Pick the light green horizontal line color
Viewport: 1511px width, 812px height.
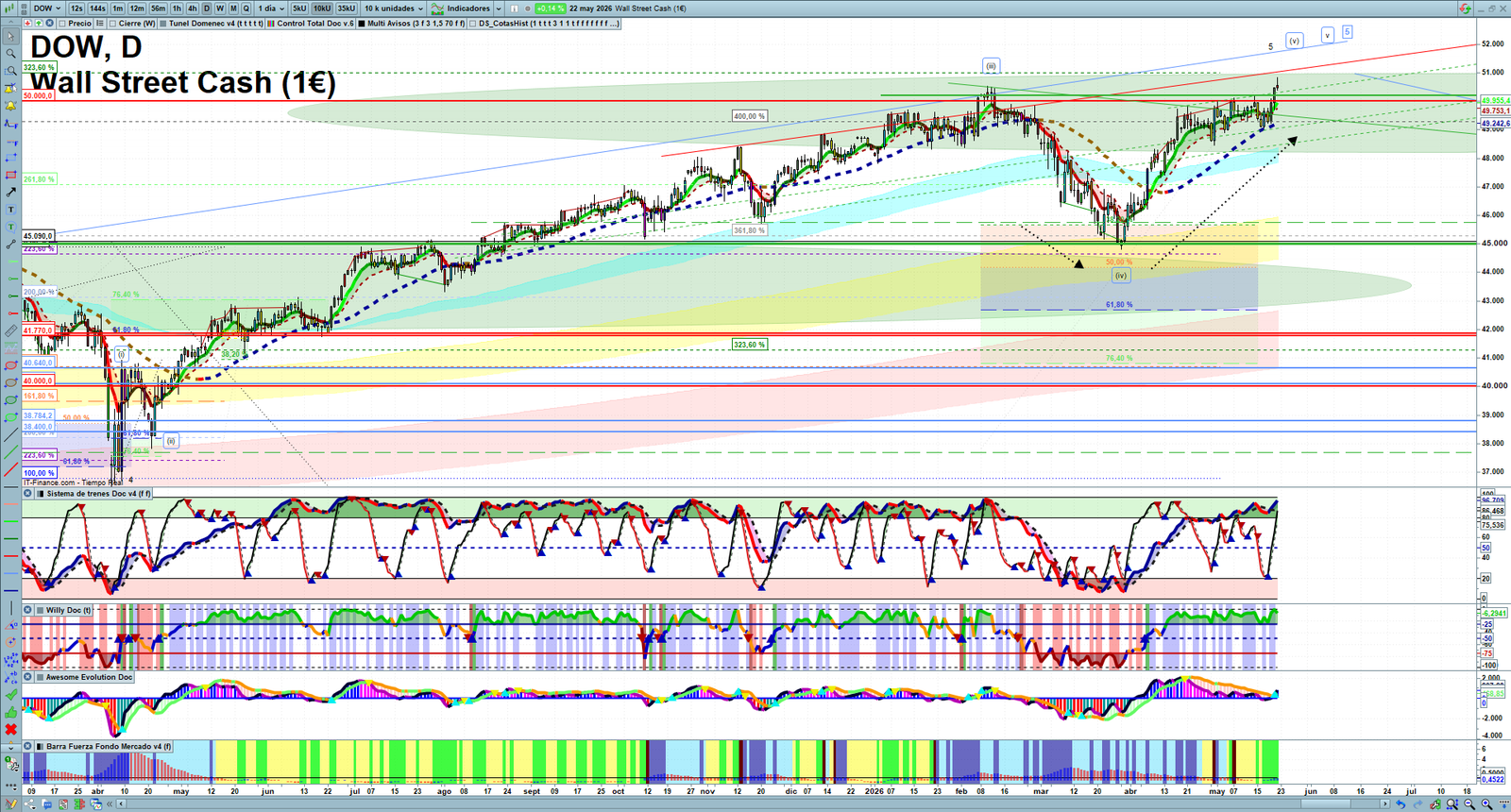point(11,520)
